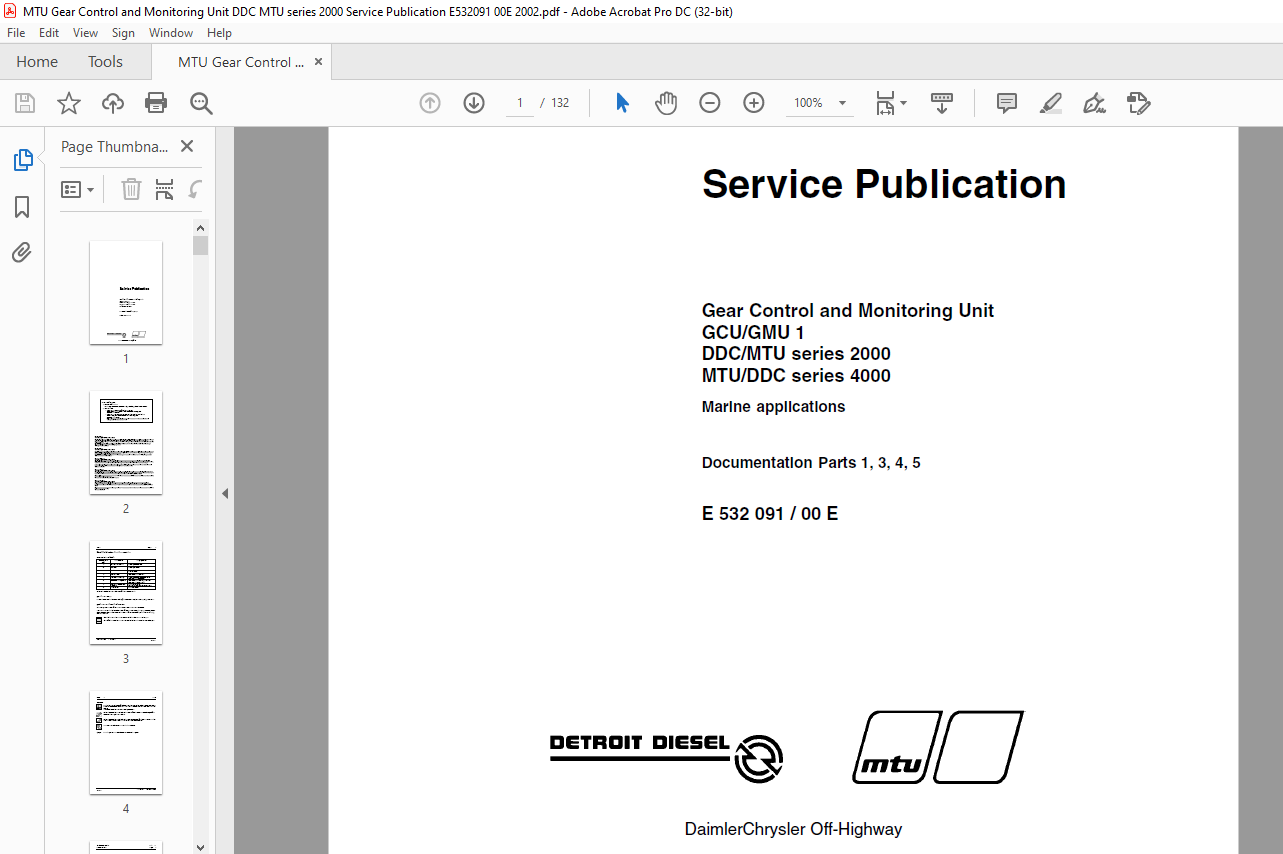Select the Highlight text pen tool

[x=1051, y=103]
